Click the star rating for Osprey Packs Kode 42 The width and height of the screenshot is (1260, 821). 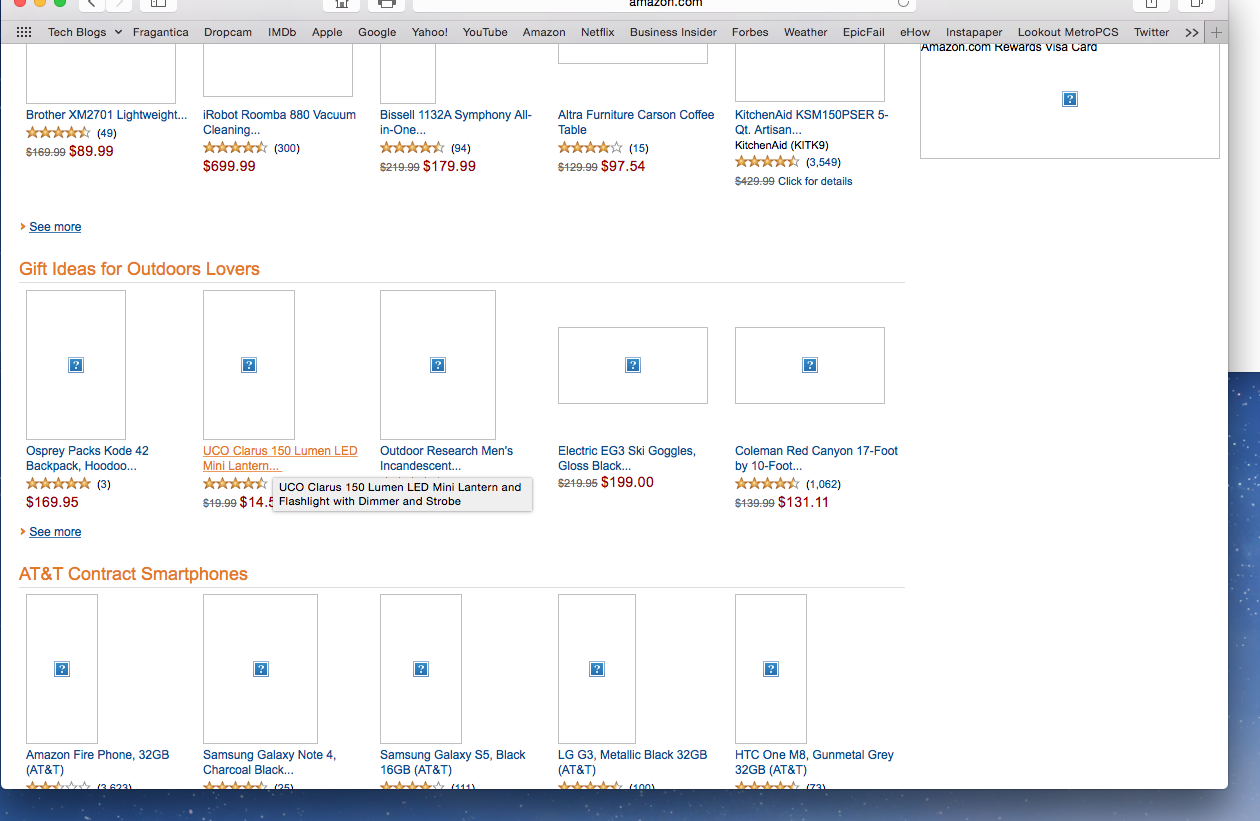point(58,484)
